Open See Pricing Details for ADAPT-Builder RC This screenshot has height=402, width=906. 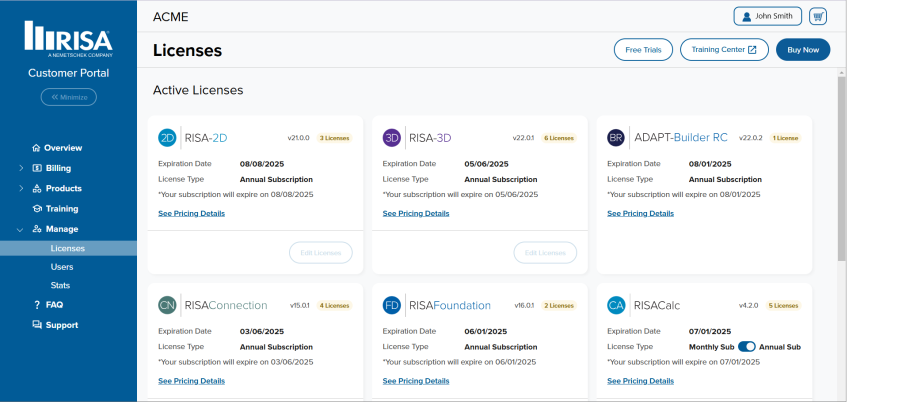[640, 213]
